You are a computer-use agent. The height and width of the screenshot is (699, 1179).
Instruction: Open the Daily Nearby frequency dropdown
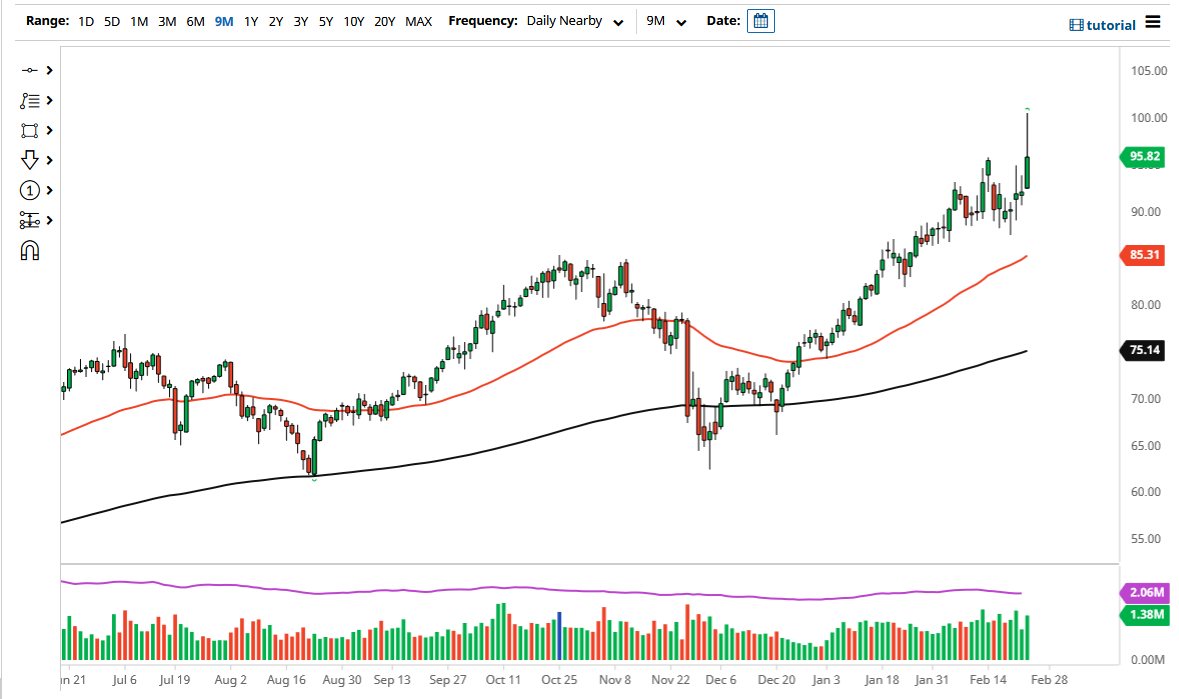[575, 20]
